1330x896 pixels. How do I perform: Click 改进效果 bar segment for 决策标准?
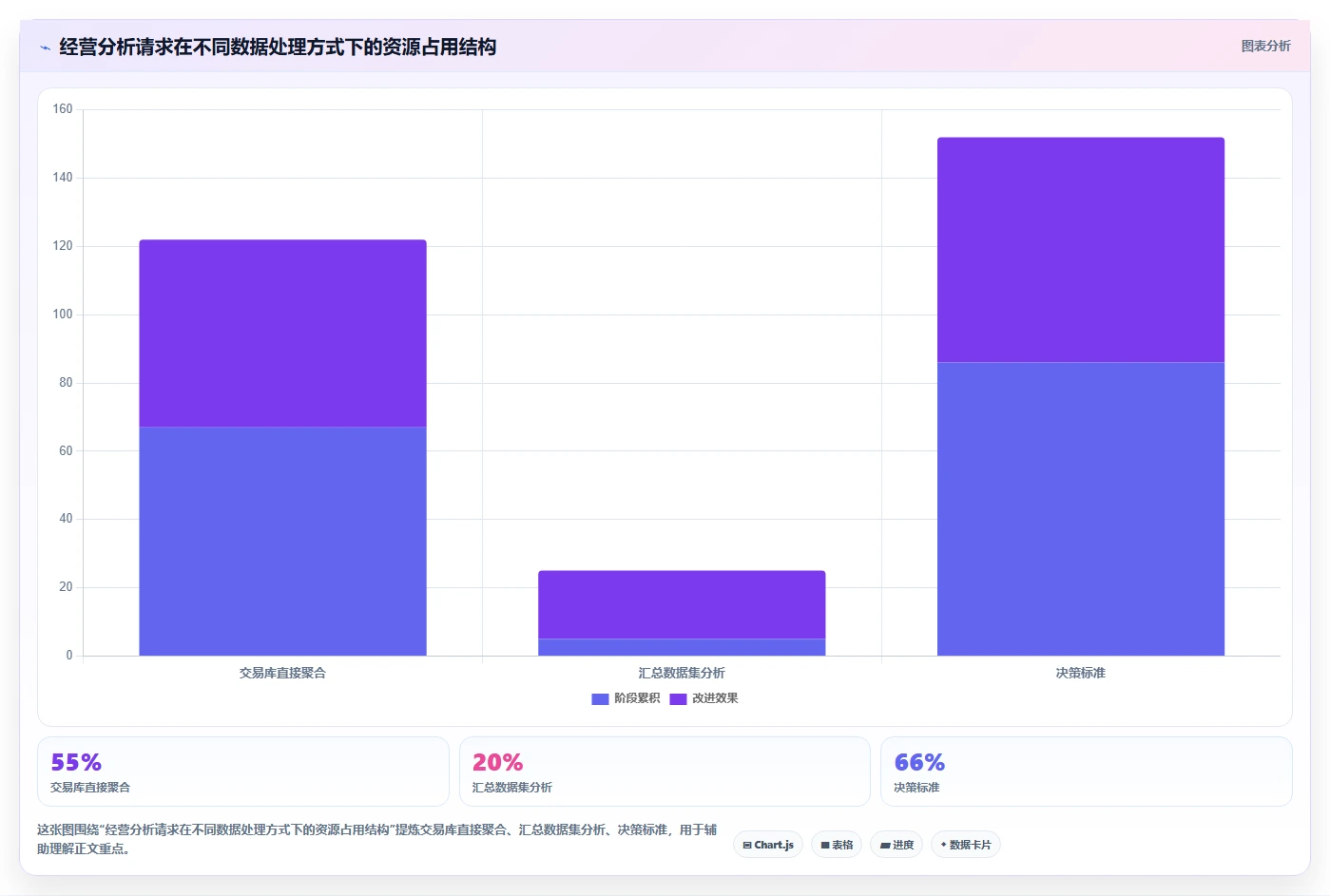(1081, 250)
